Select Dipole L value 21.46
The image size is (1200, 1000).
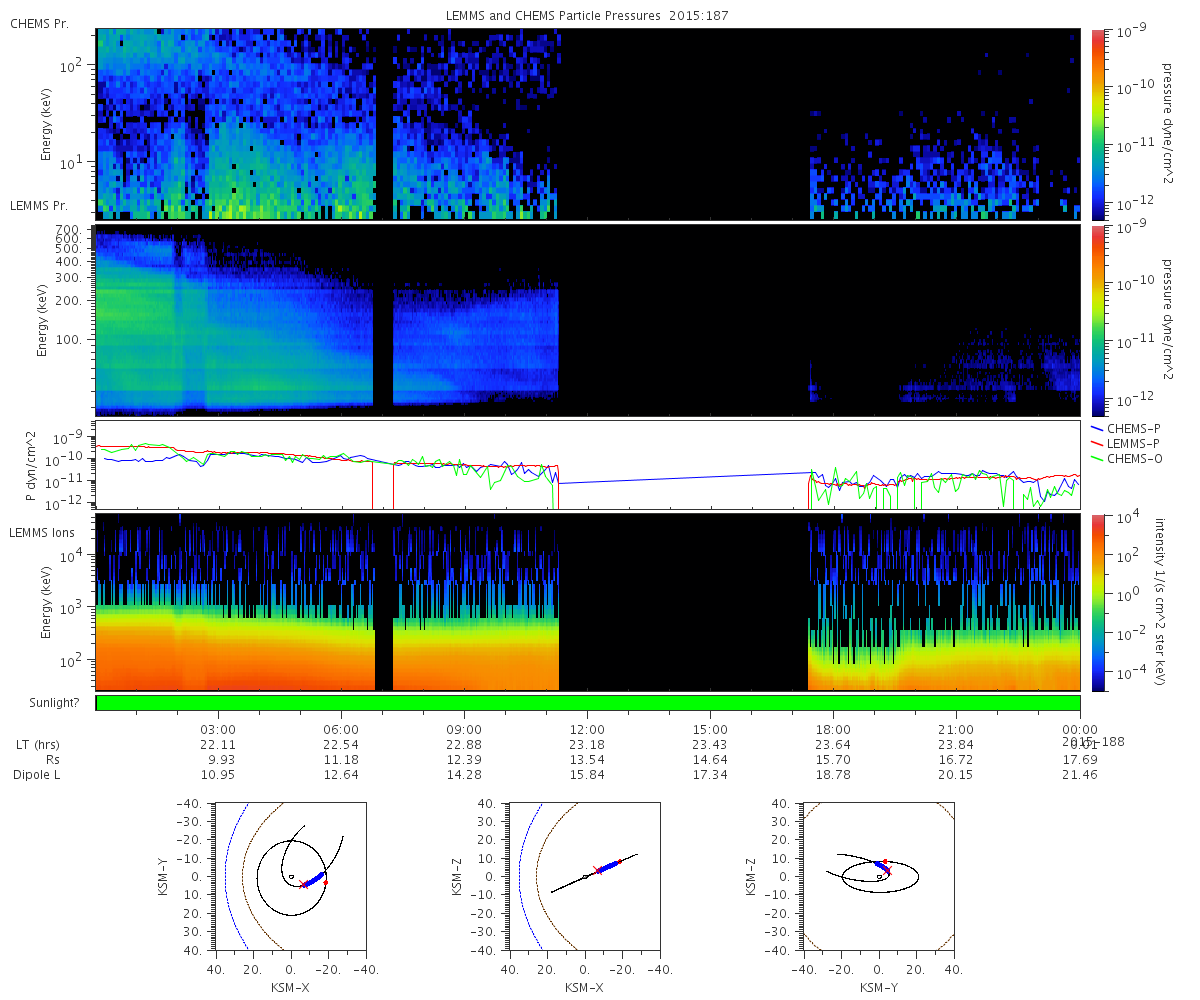[1080, 775]
